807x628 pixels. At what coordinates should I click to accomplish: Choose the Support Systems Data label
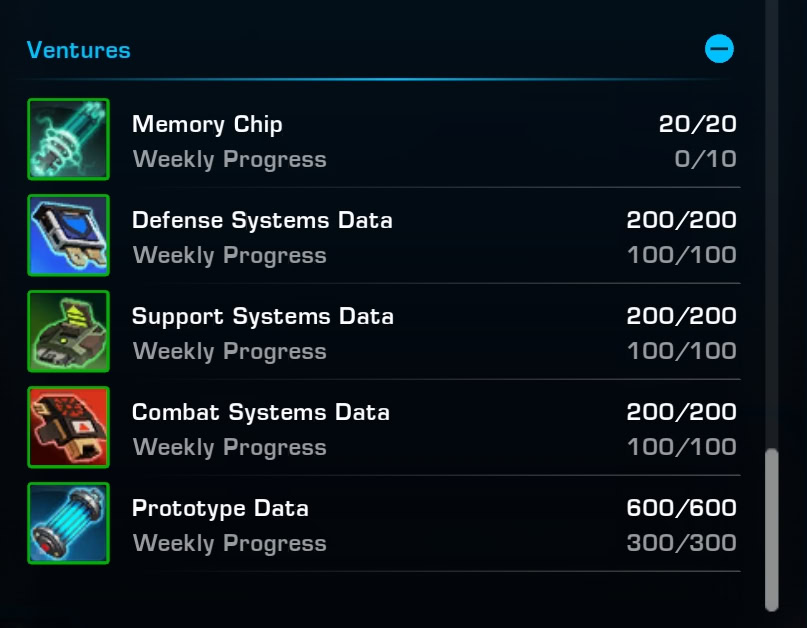(x=262, y=317)
